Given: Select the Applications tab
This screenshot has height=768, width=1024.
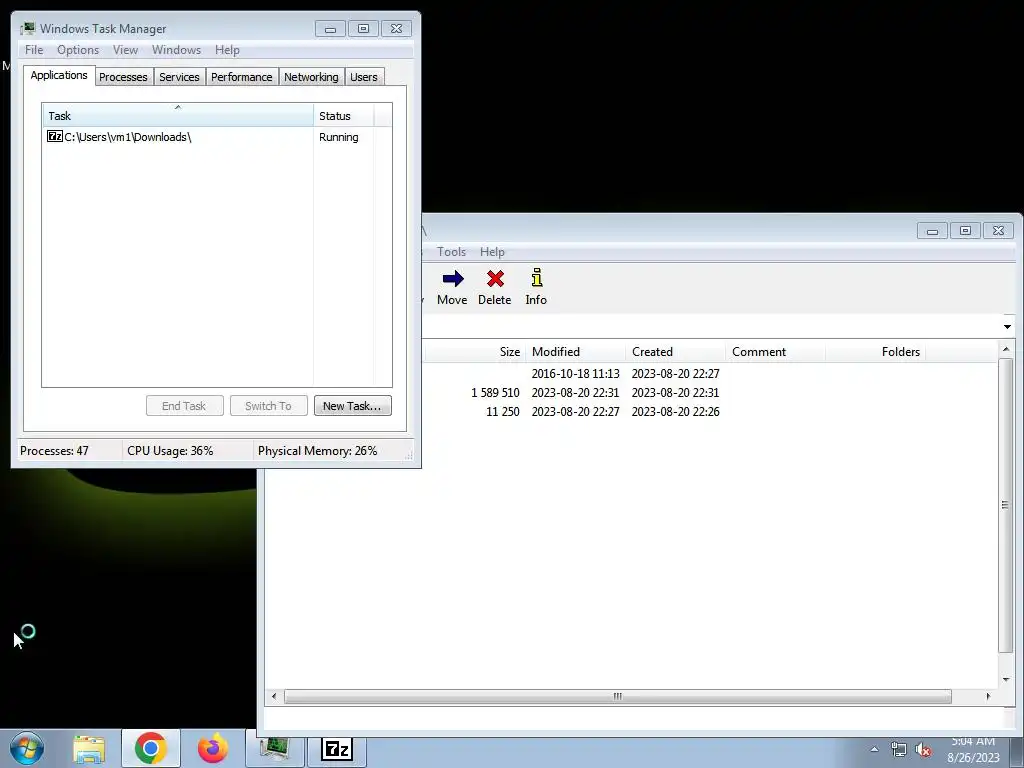Looking at the screenshot, I should pos(59,75).
